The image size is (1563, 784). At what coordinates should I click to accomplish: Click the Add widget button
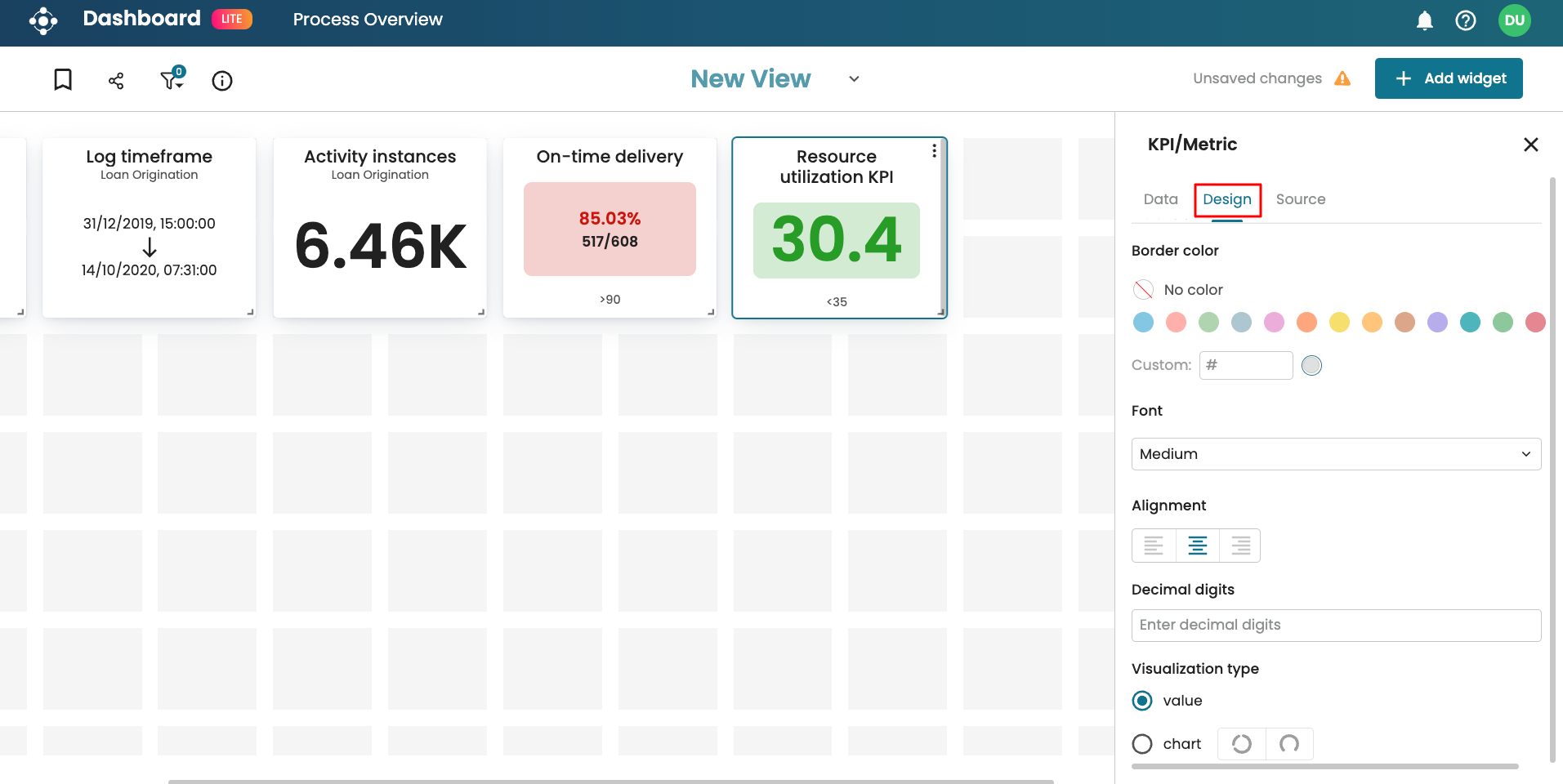click(x=1449, y=78)
